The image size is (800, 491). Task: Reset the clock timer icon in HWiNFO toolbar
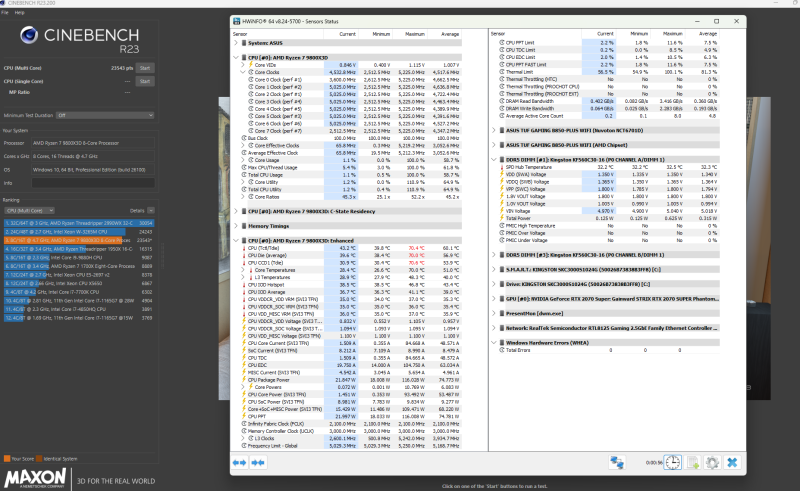pyautogui.click(x=672, y=462)
